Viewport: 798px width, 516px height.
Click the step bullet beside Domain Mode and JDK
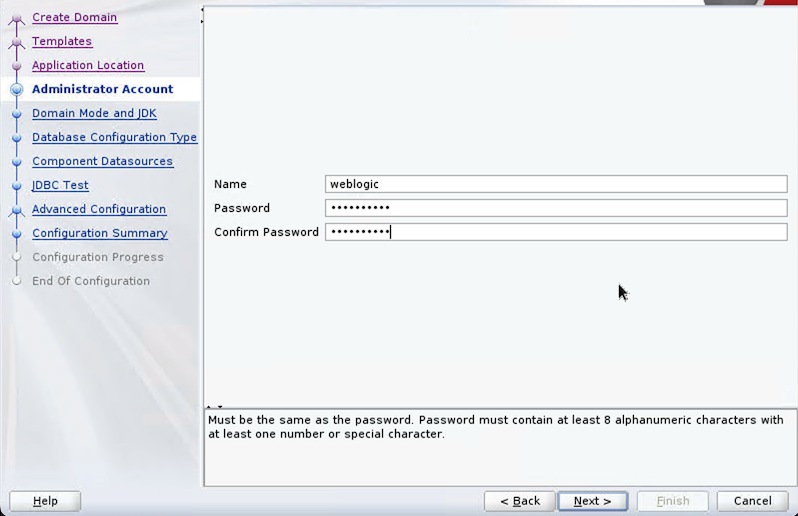(x=16, y=114)
